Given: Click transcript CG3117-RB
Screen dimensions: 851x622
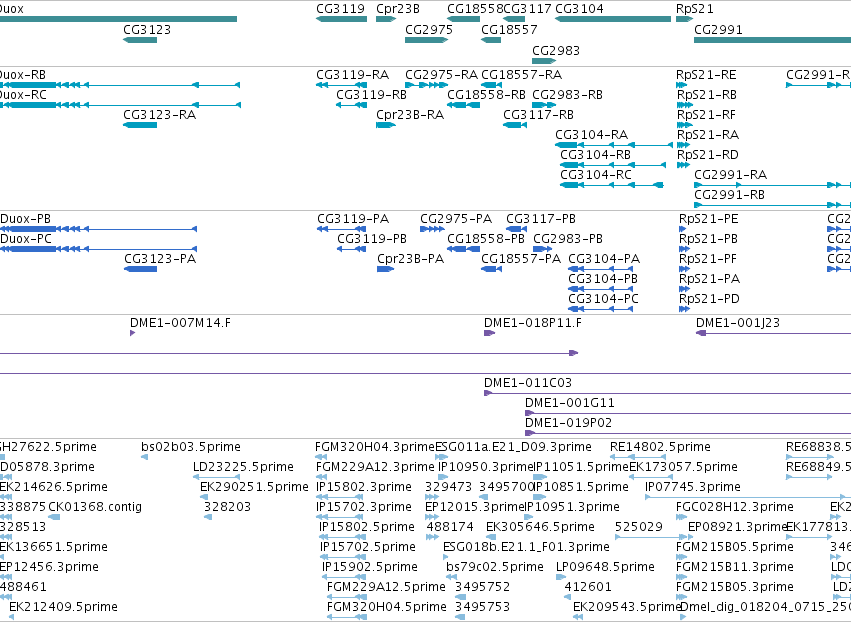Looking at the screenshot, I should [538, 115].
